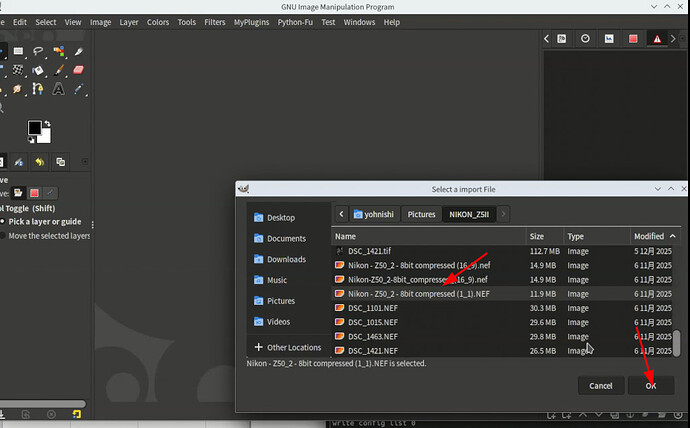This screenshot has height=428, width=690.
Task: Select the Paths tool
Action: pos(38,89)
